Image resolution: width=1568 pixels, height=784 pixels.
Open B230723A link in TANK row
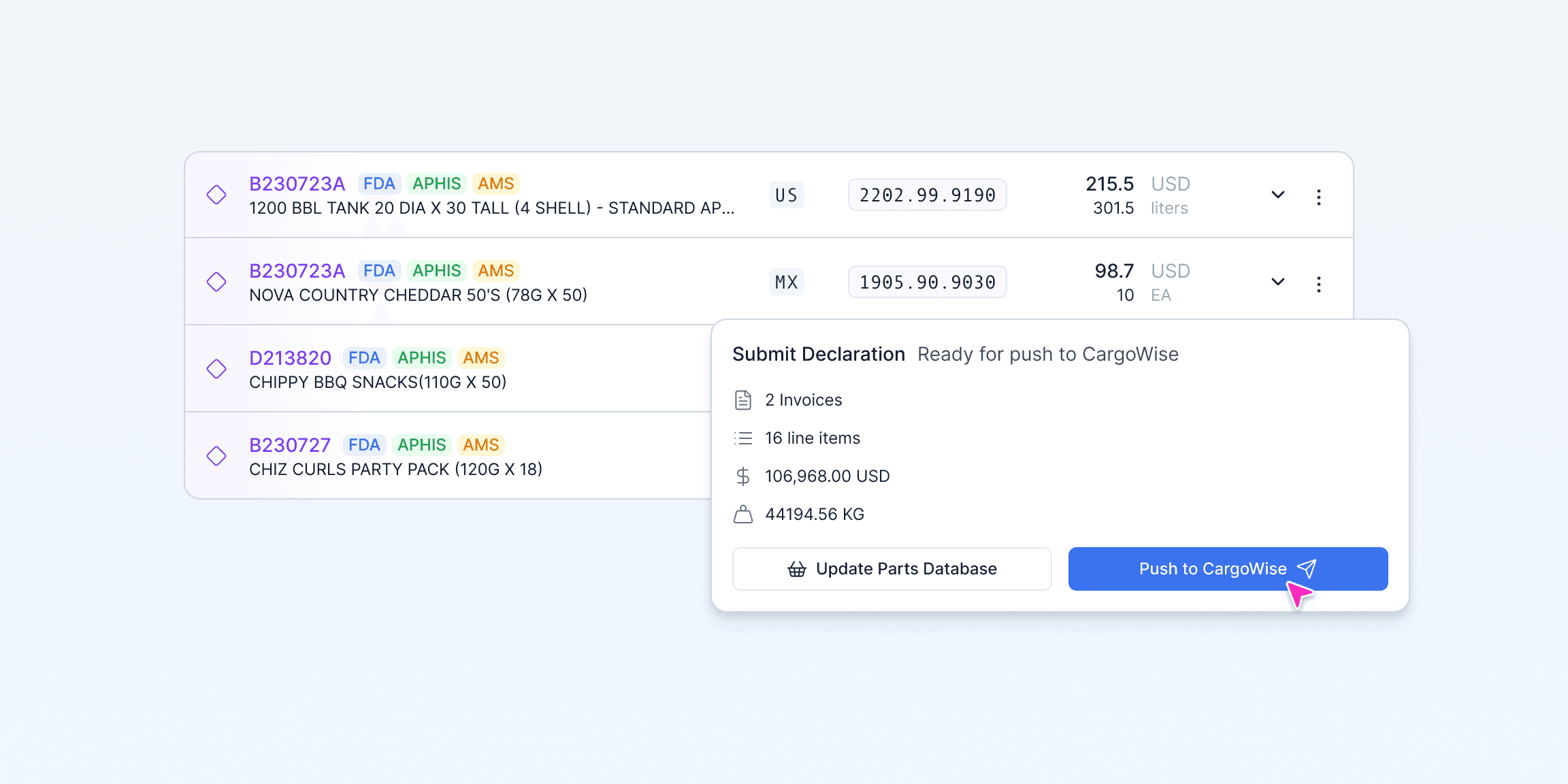[x=297, y=184]
